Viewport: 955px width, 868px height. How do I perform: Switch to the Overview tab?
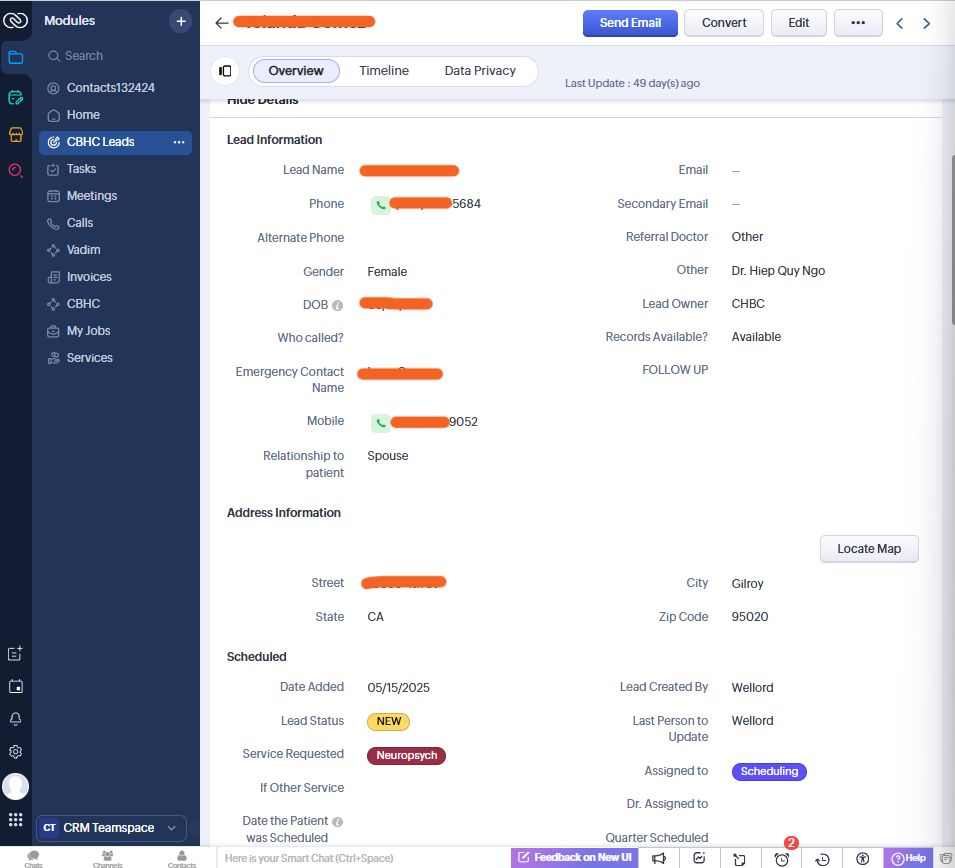(296, 71)
